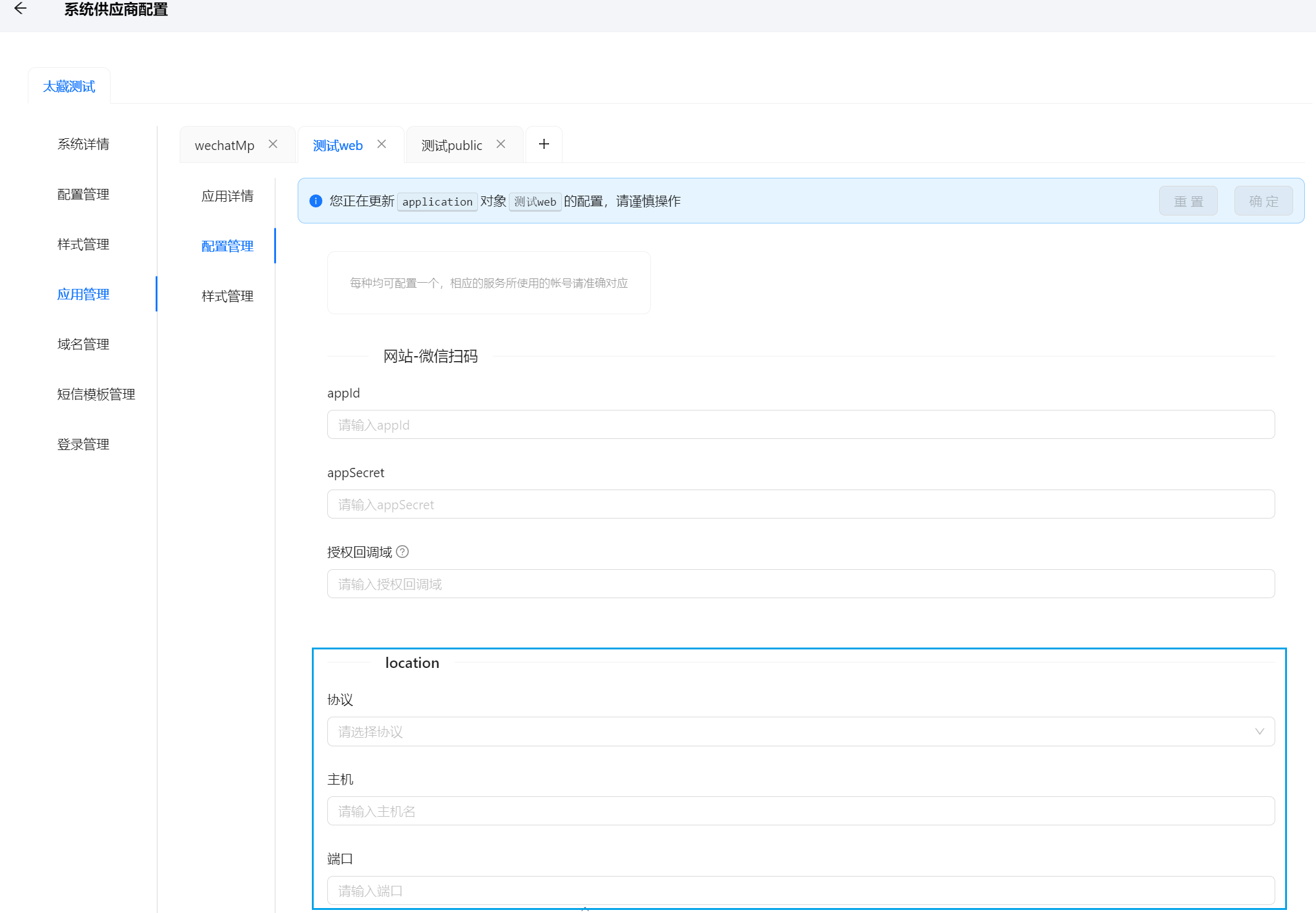The width and height of the screenshot is (1316, 913).
Task: Close the 测试public tab
Action: [x=501, y=144]
